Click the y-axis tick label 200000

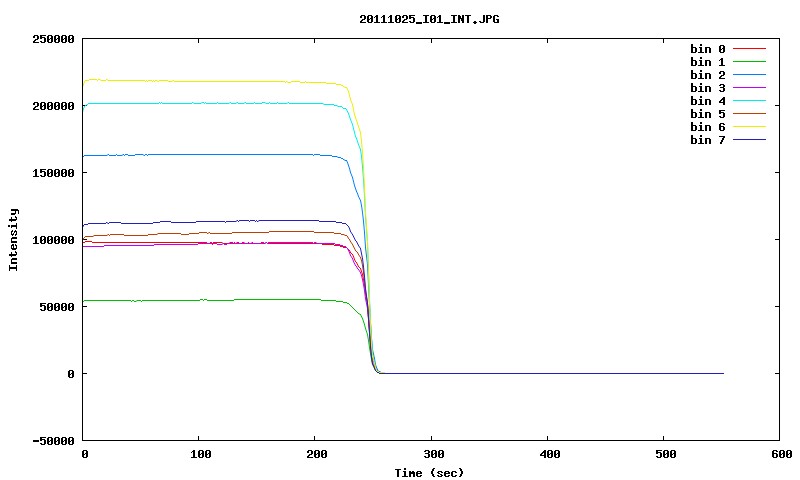(53, 106)
